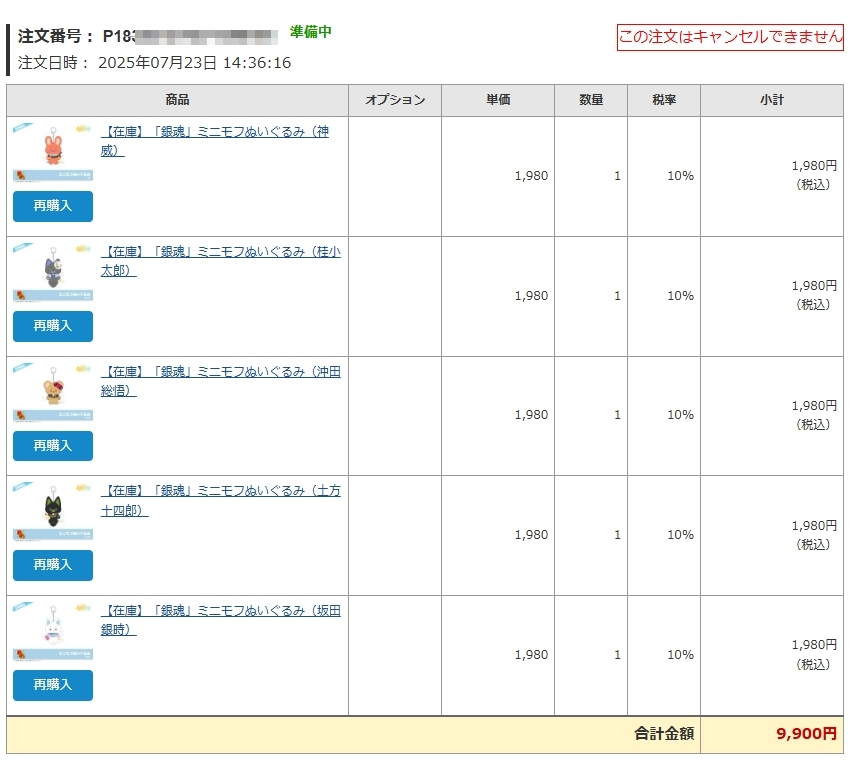
Task: Click the 数量 column header
Action: point(591,100)
